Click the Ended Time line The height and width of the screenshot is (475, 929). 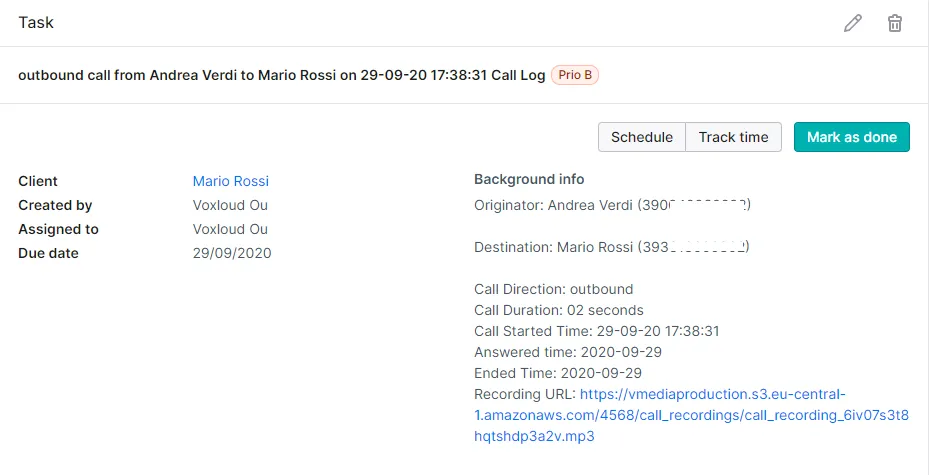click(x=557, y=373)
